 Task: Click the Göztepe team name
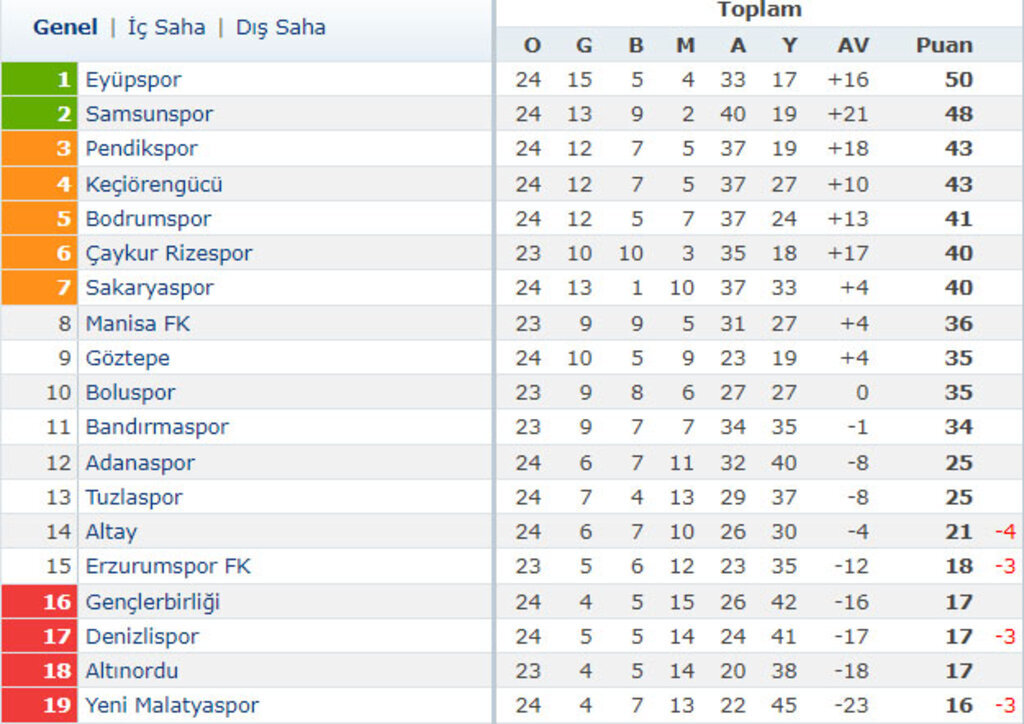(127, 358)
